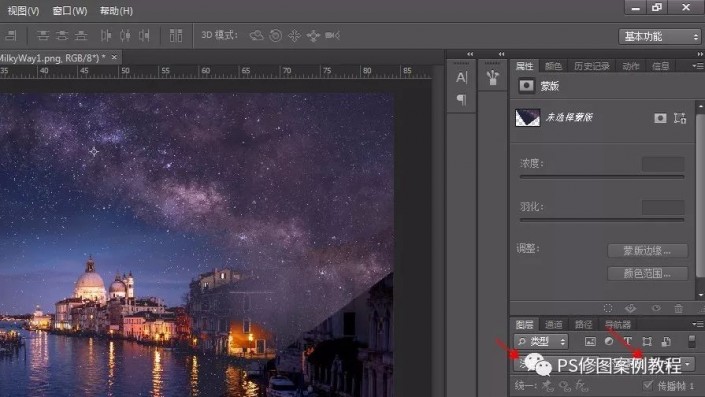Click distribute bottom edges icon

tap(81, 35)
